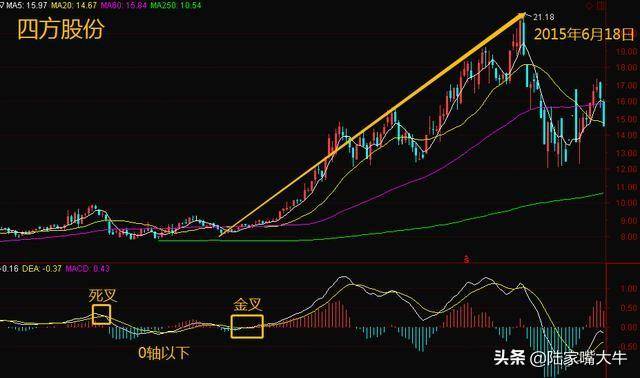Click the red square icon beside the diamond
The height and width of the screenshot is (378, 640).
tap(600, 6)
